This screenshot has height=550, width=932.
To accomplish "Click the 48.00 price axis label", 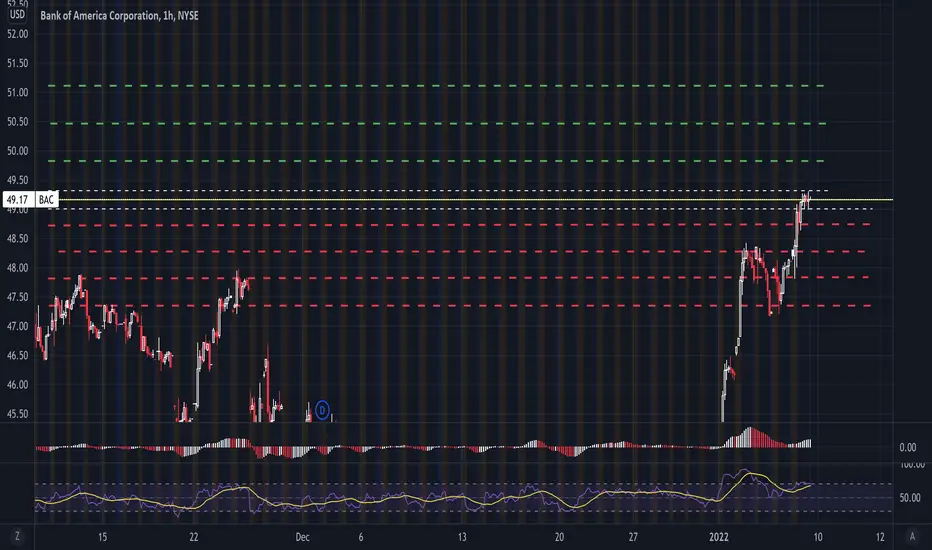I will click(17, 268).
